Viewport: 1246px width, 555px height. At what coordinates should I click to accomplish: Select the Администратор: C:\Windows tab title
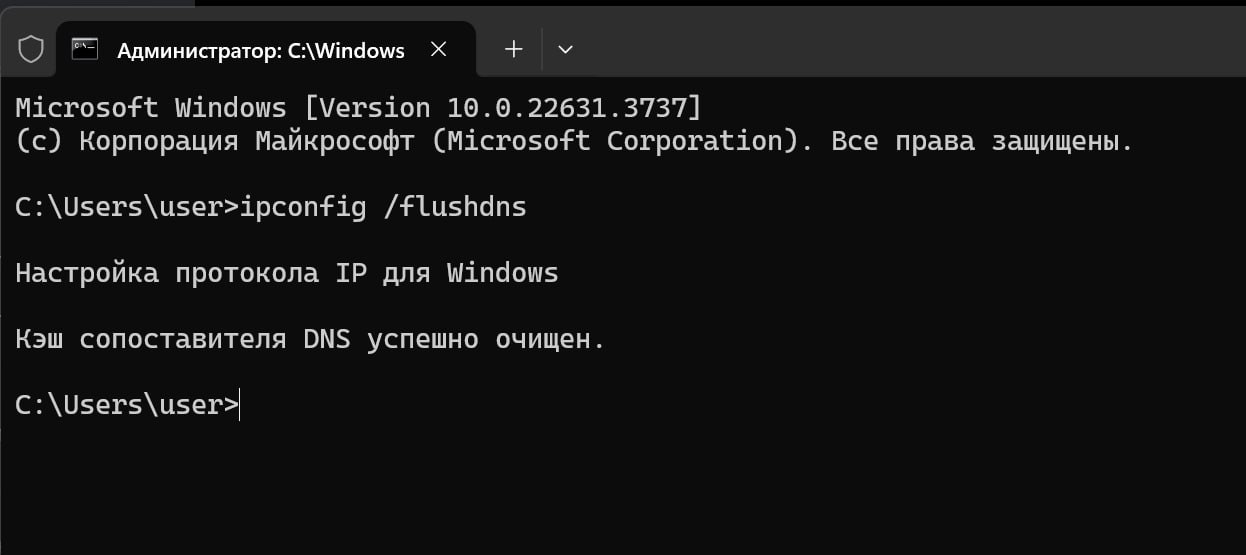[261, 50]
